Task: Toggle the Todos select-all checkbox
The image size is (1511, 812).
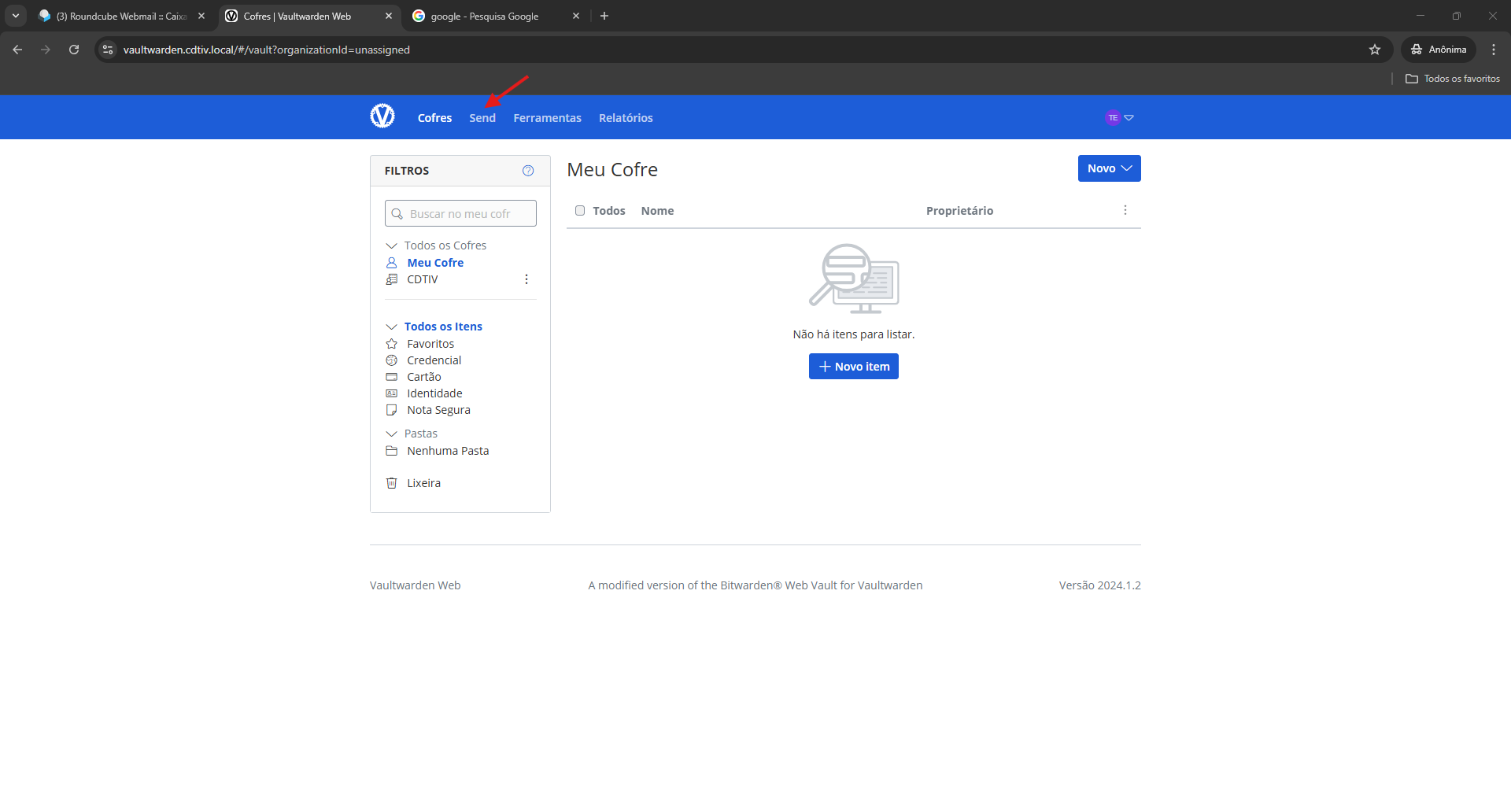Action: (x=580, y=211)
